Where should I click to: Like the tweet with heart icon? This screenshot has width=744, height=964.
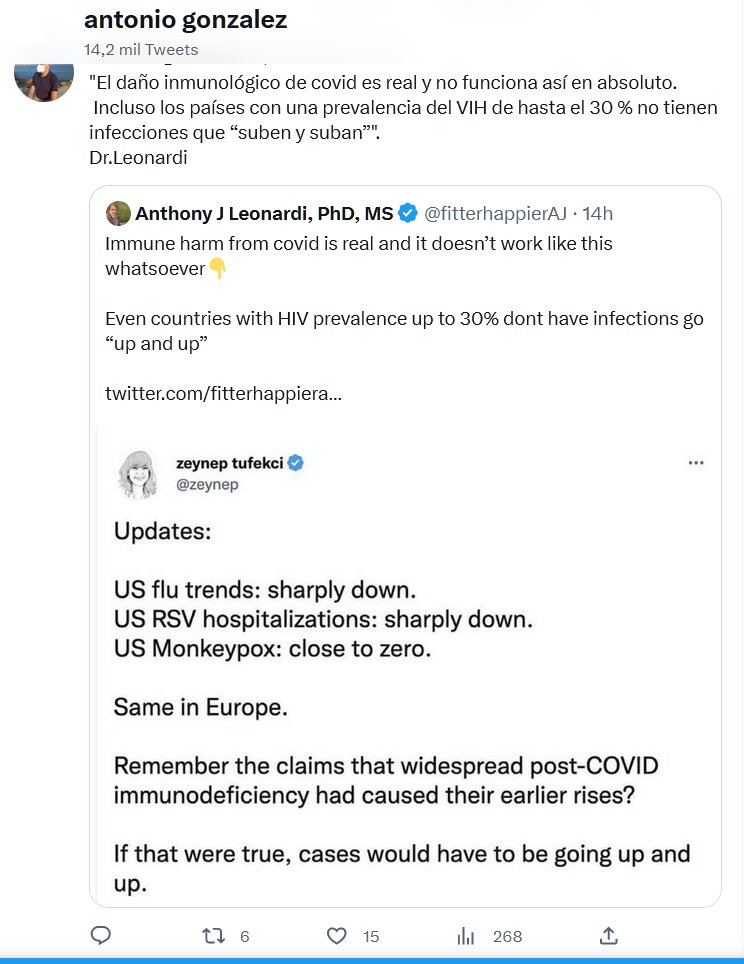pyautogui.click(x=337, y=936)
